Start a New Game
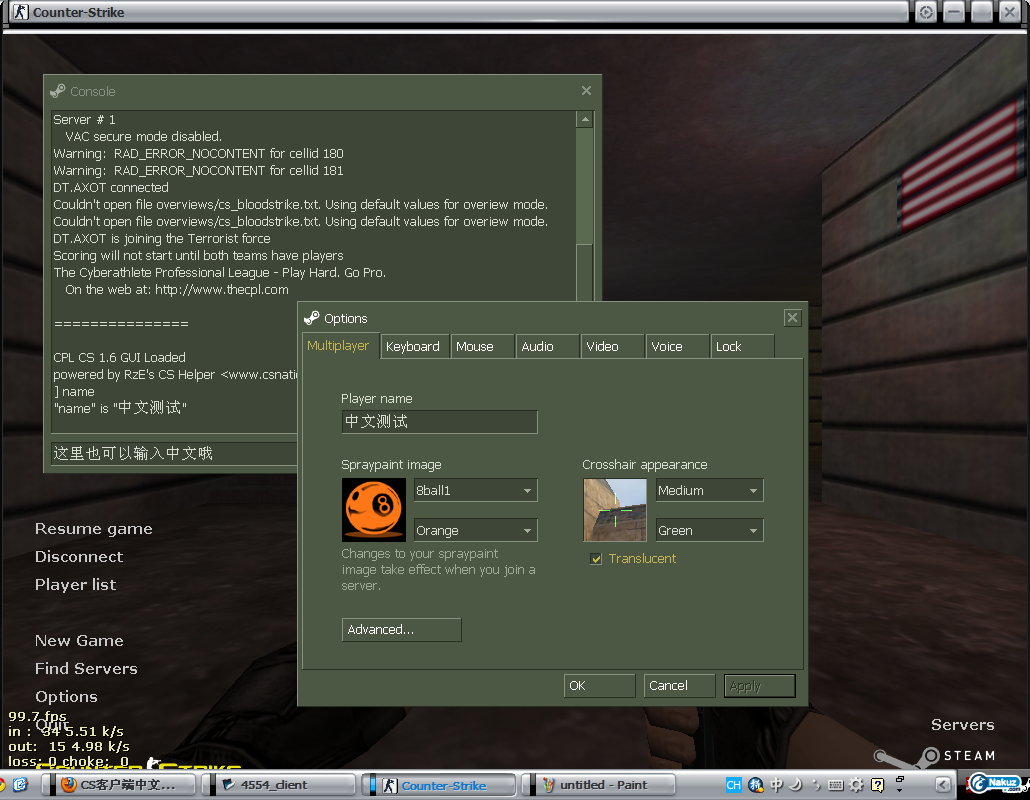 (79, 640)
